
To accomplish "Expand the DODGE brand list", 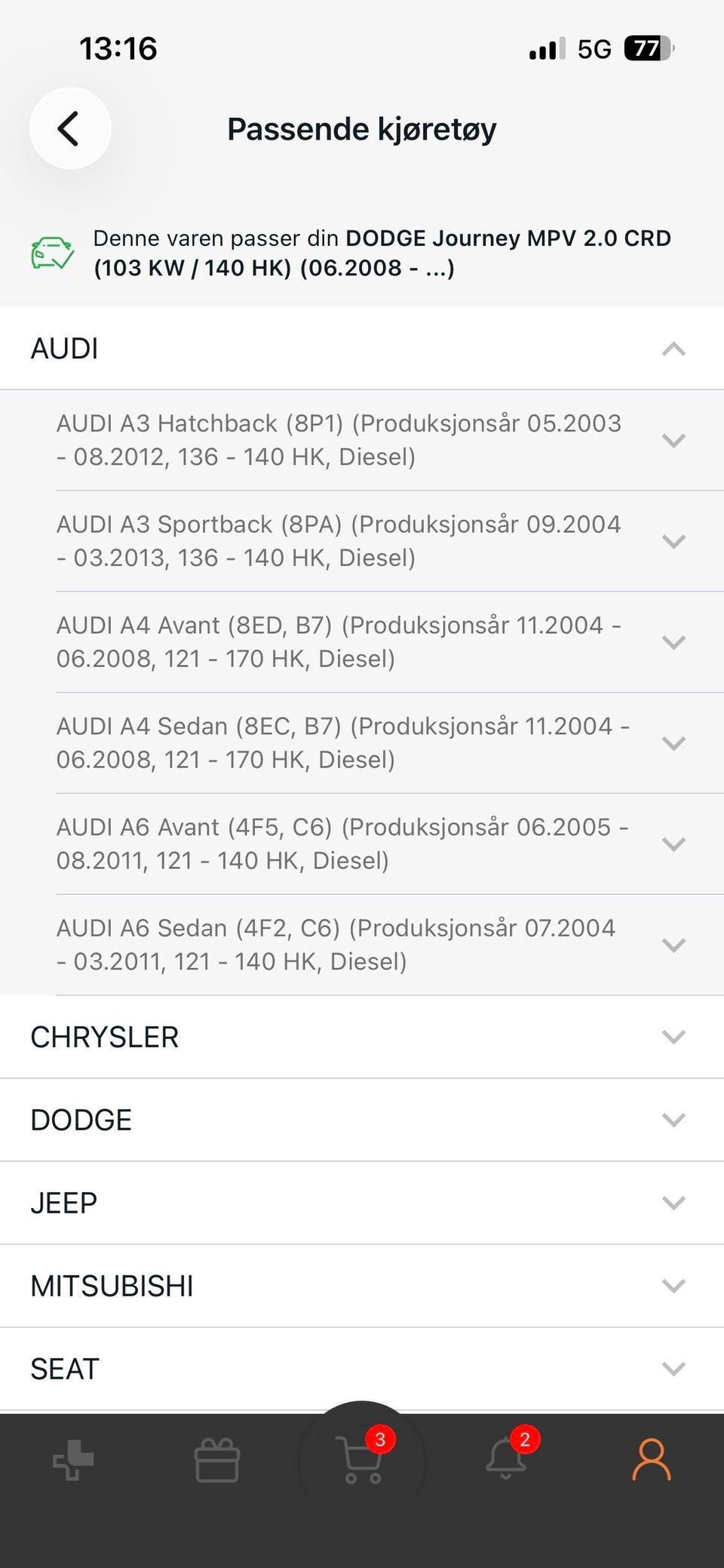I will 362,1120.
